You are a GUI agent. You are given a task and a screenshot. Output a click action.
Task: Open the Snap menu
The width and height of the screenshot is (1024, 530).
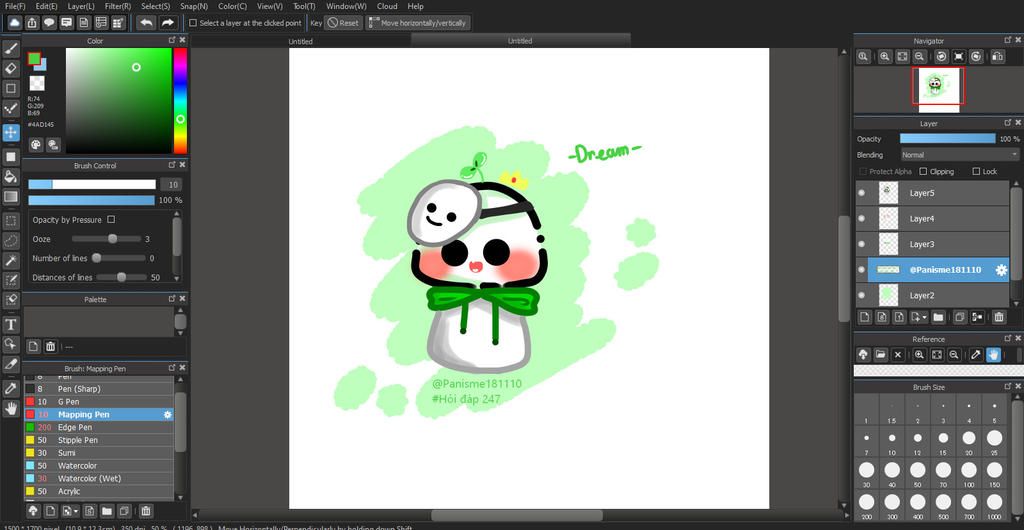click(x=194, y=6)
